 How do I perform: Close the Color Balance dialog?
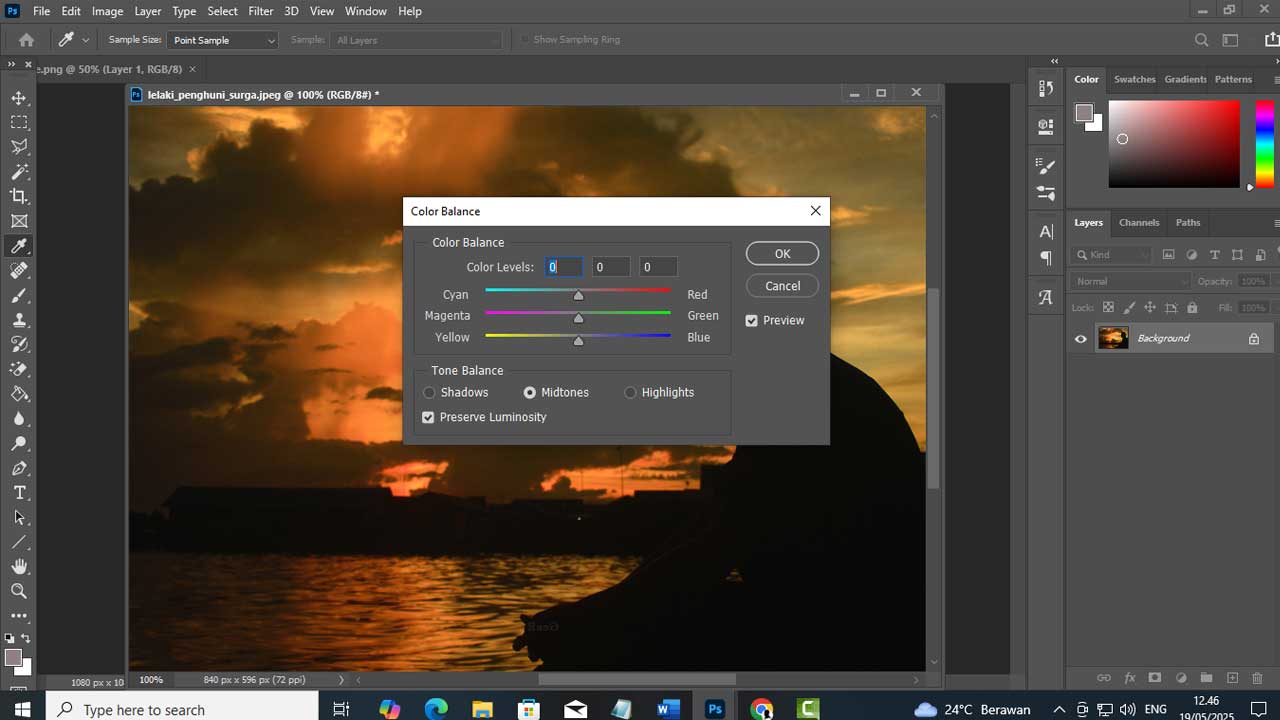[815, 211]
